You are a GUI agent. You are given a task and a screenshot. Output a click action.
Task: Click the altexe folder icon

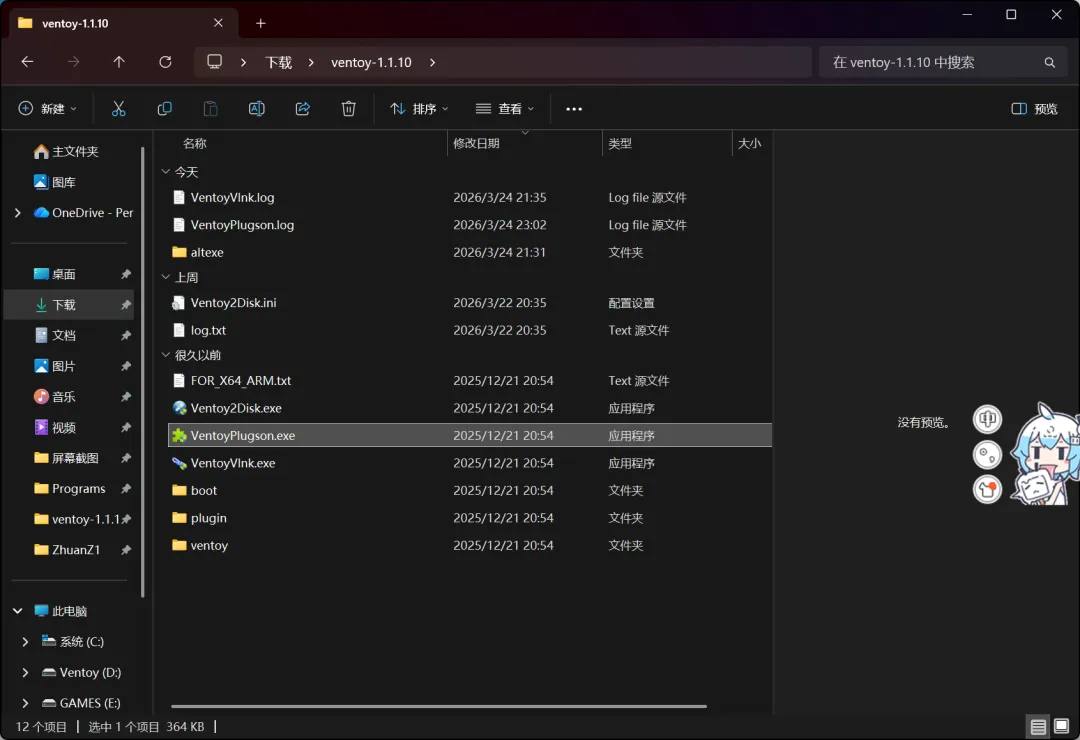(x=179, y=252)
